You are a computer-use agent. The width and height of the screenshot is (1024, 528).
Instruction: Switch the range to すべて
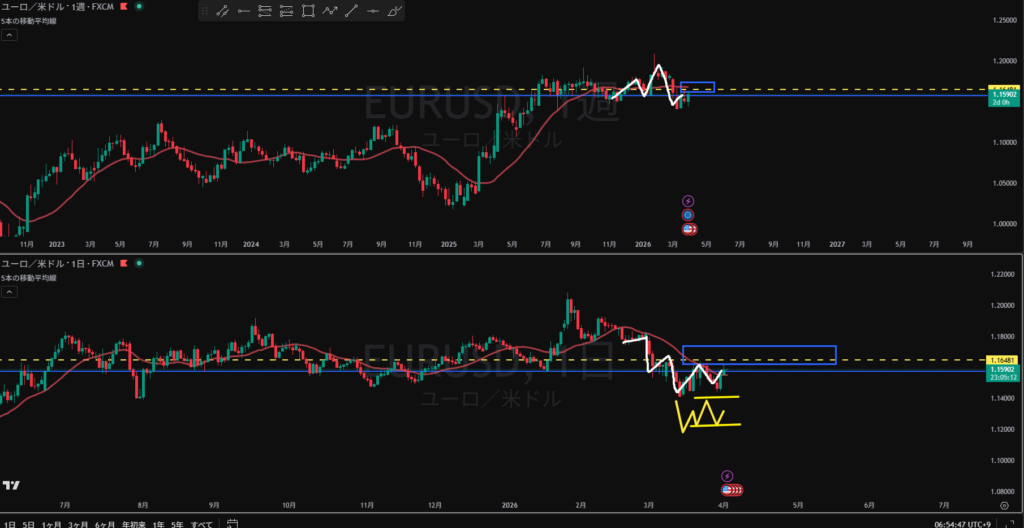pyautogui.click(x=202, y=523)
